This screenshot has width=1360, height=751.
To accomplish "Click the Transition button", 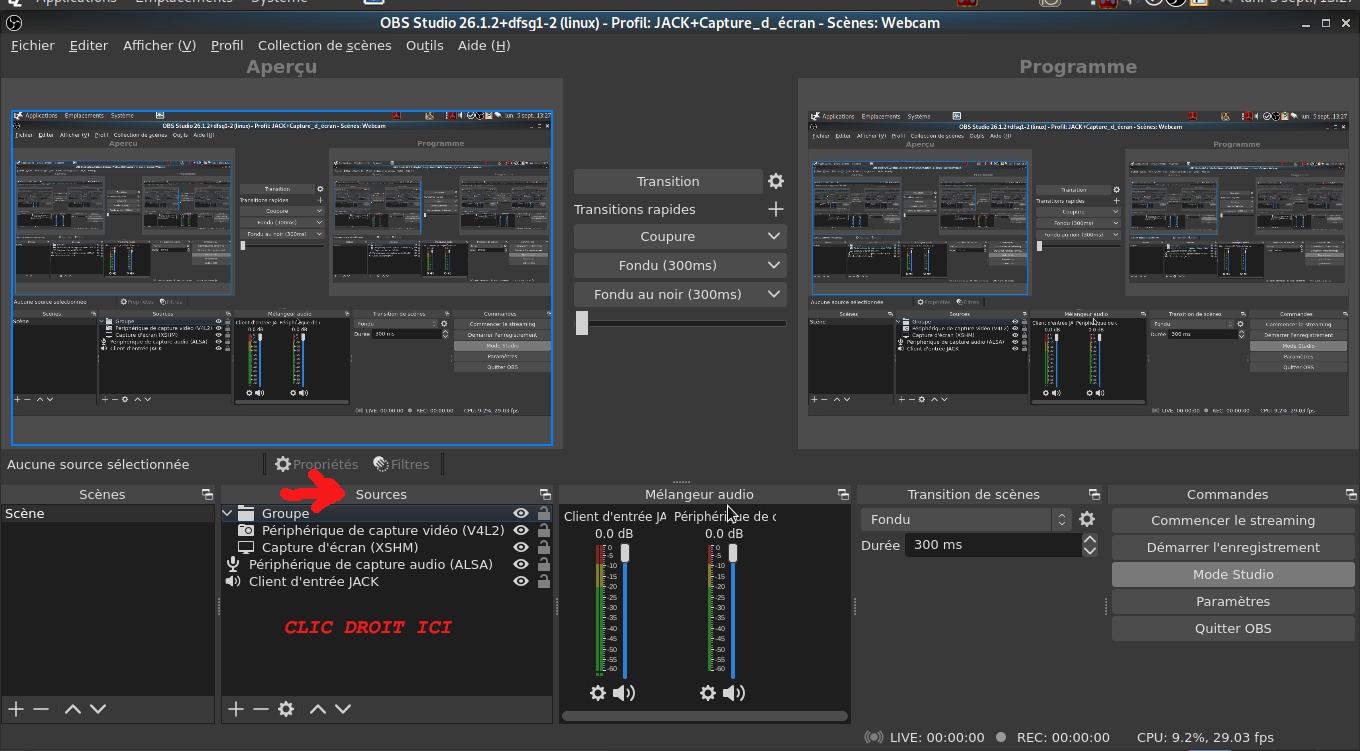I will 668,181.
